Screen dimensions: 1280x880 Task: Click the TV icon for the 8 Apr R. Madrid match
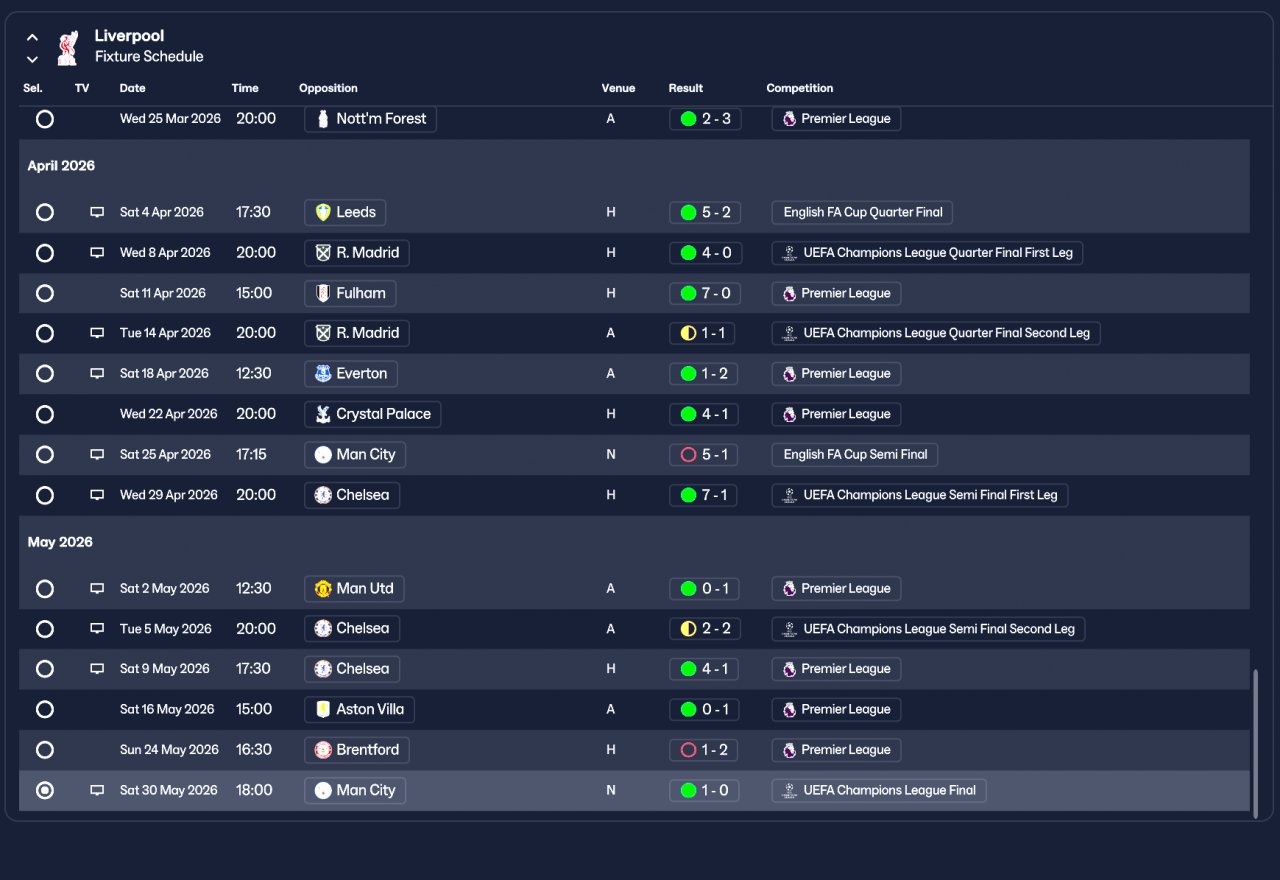point(97,253)
